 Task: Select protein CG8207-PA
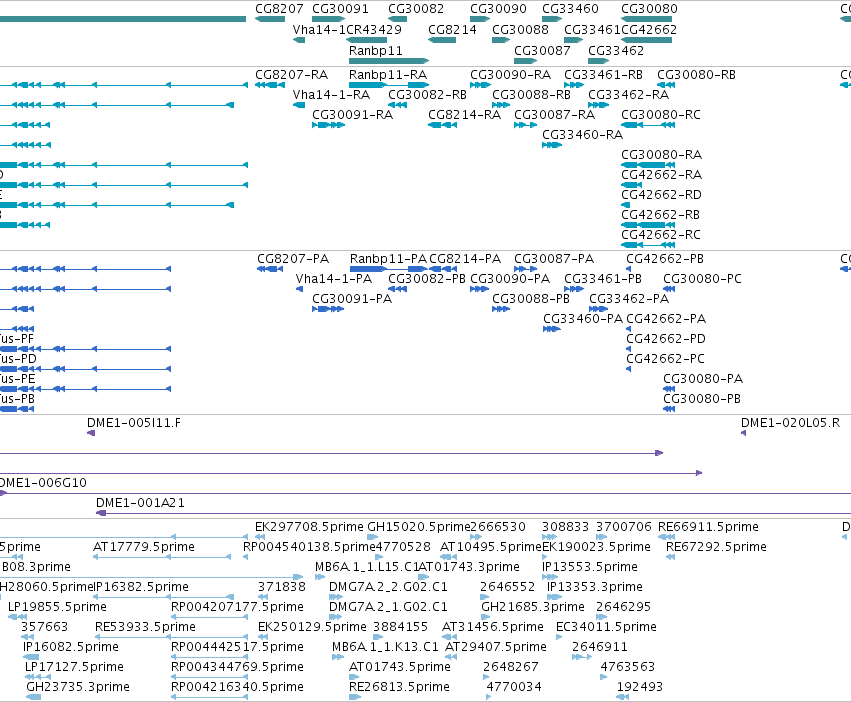270,269
